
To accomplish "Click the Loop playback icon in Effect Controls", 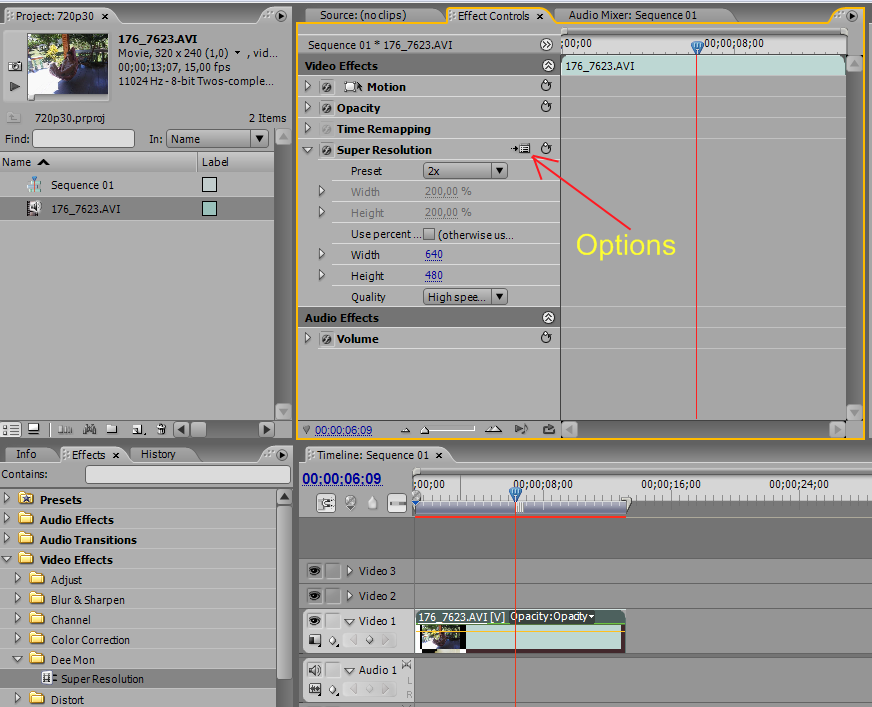I will [549, 430].
